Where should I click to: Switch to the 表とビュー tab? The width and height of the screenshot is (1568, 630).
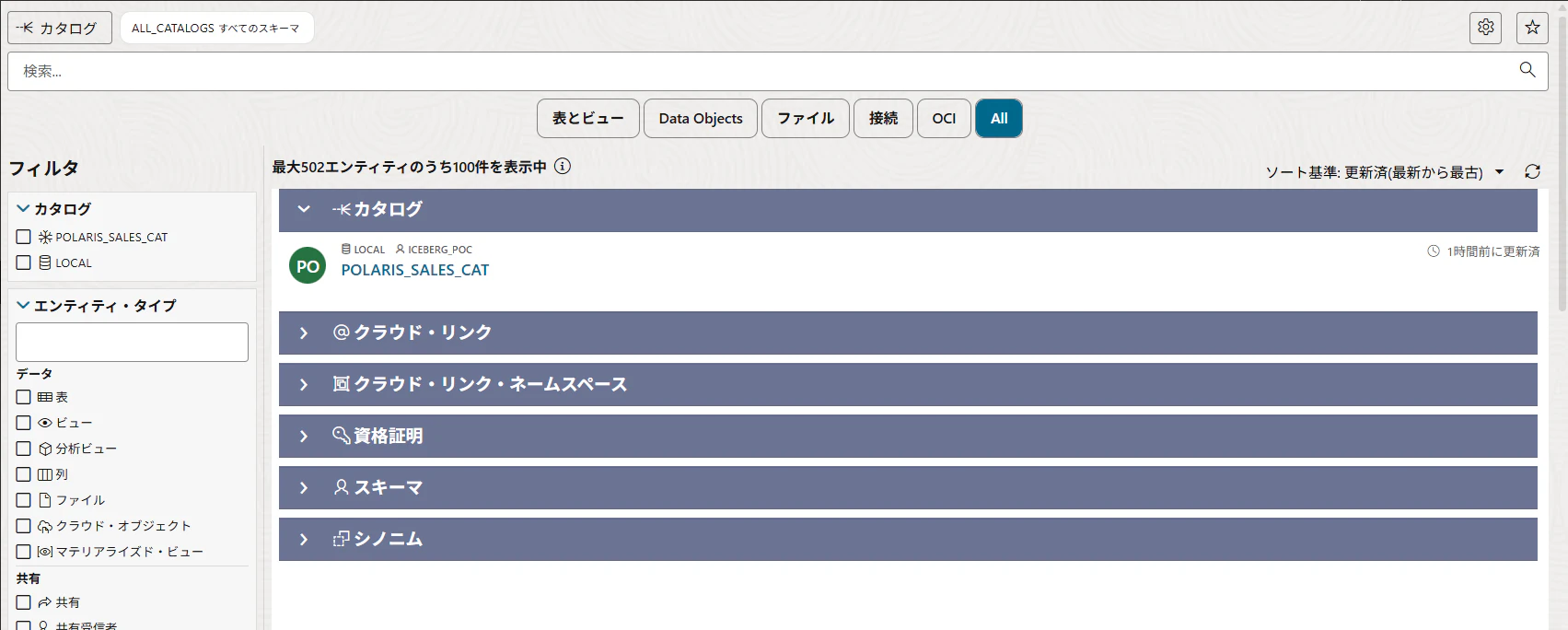click(588, 118)
